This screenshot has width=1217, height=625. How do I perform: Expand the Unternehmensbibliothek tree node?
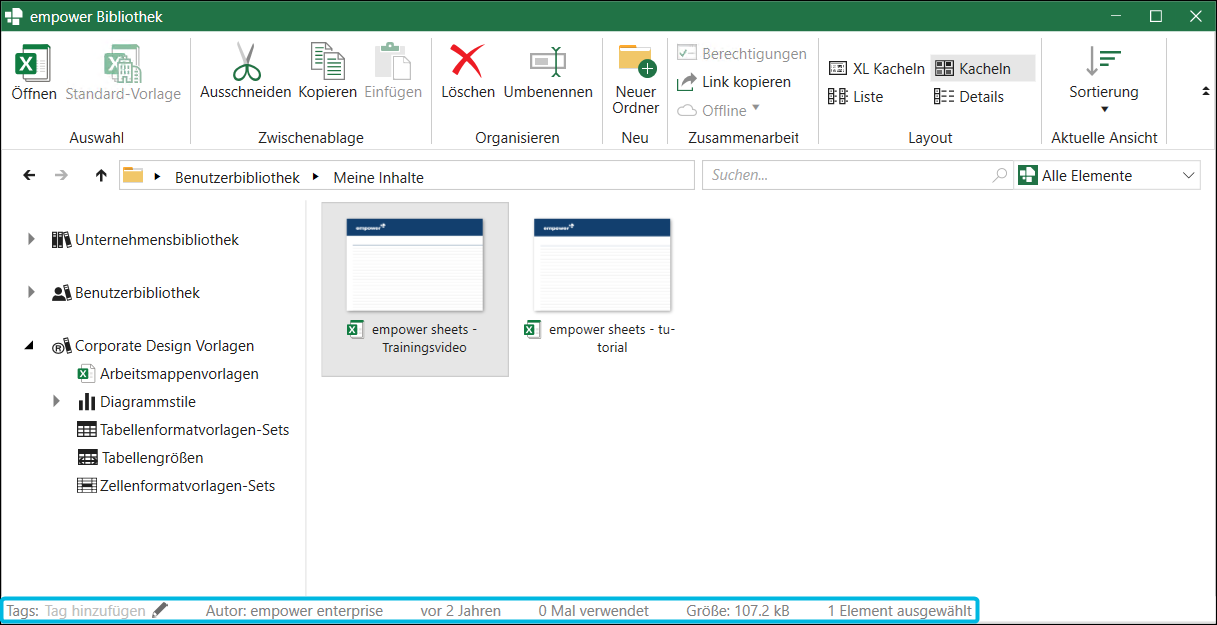pyautogui.click(x=31, y=240)
